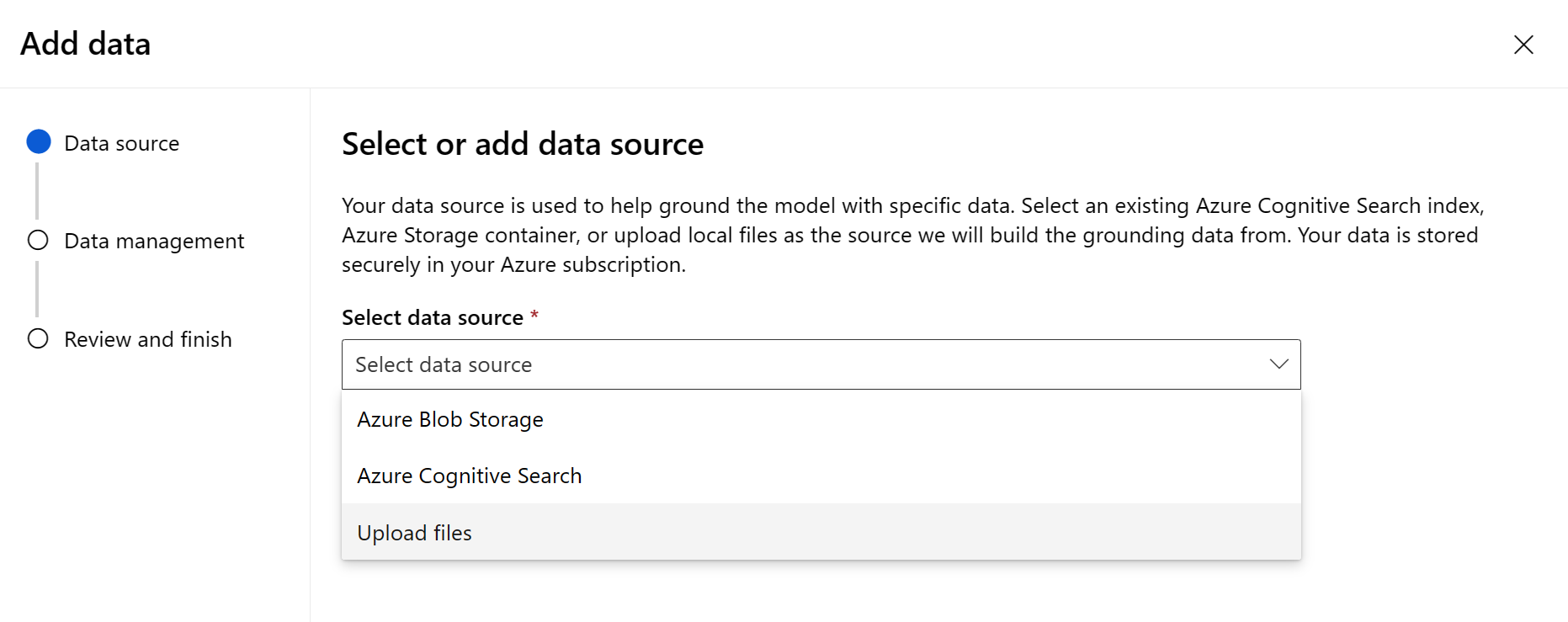Jump to Review and finish step label

[x=148, y=340]
